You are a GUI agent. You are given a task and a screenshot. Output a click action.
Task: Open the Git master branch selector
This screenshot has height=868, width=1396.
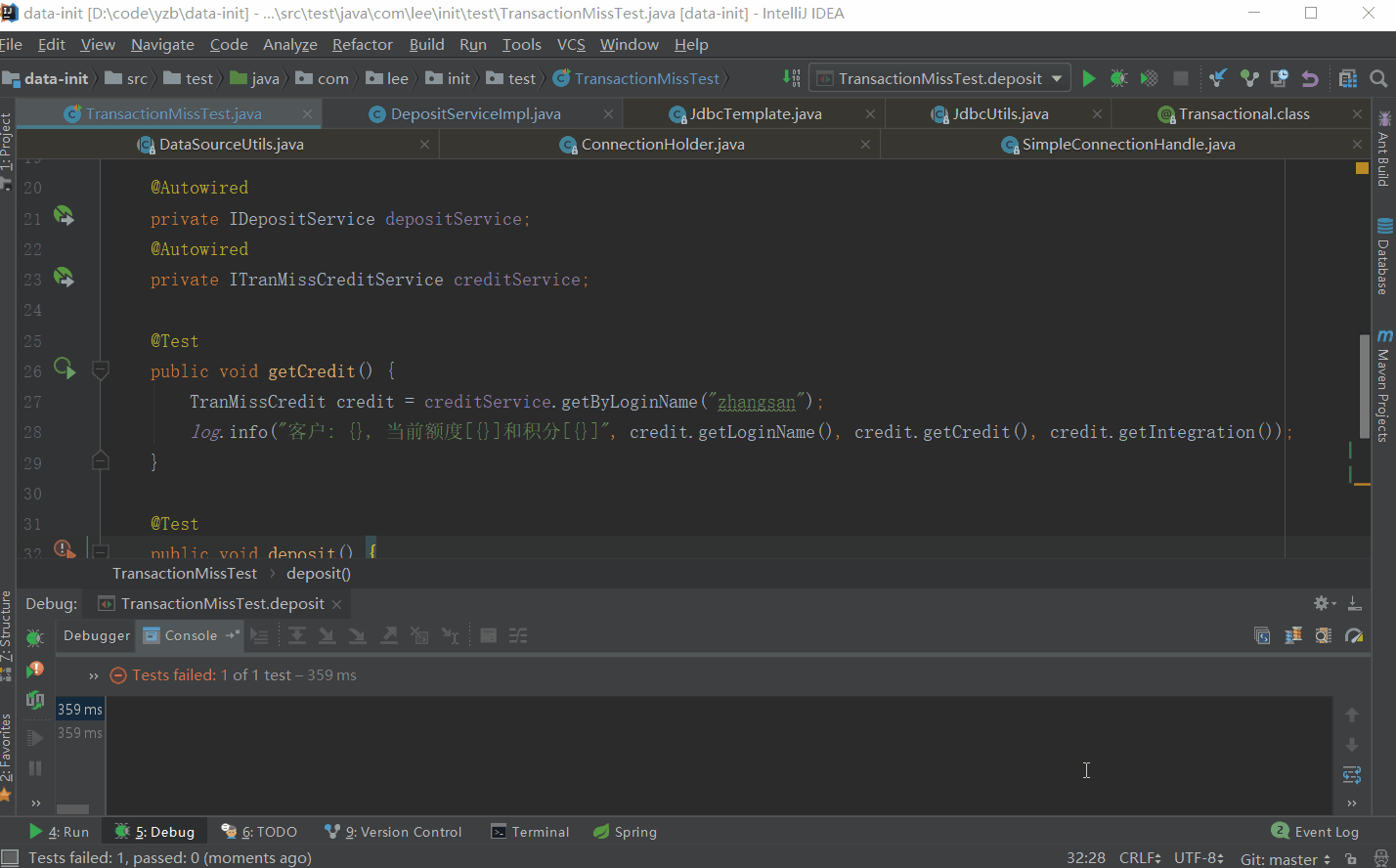pyautogui.click(x=1285, y=859)
